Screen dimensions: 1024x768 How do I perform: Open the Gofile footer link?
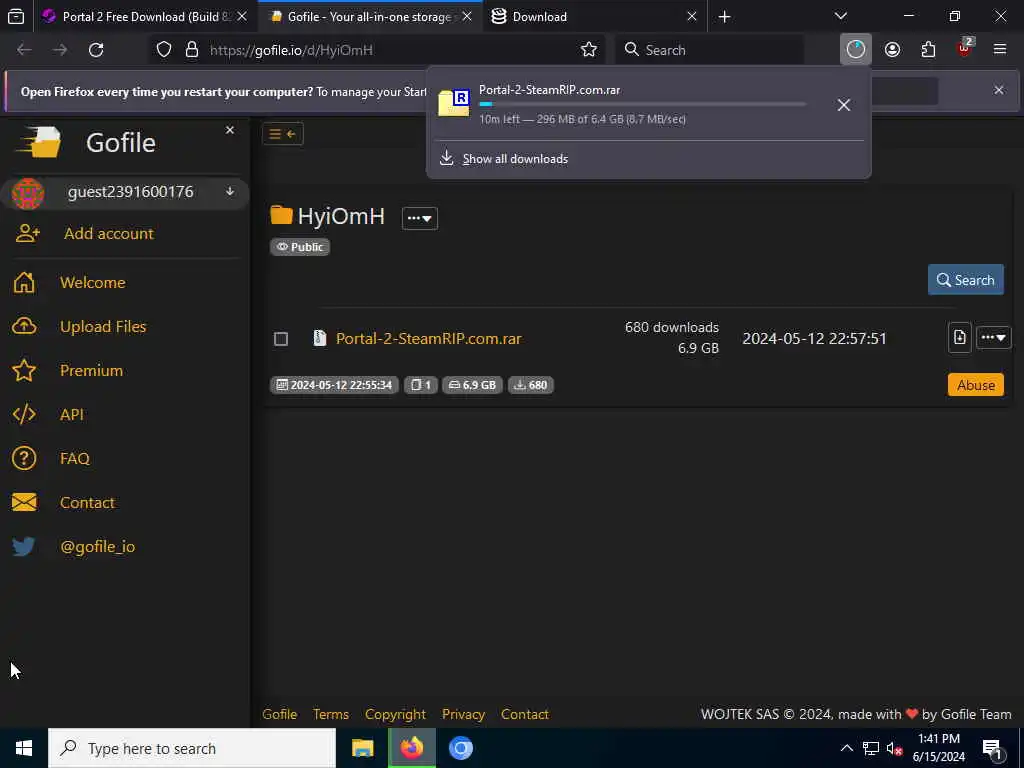[280, 714]
